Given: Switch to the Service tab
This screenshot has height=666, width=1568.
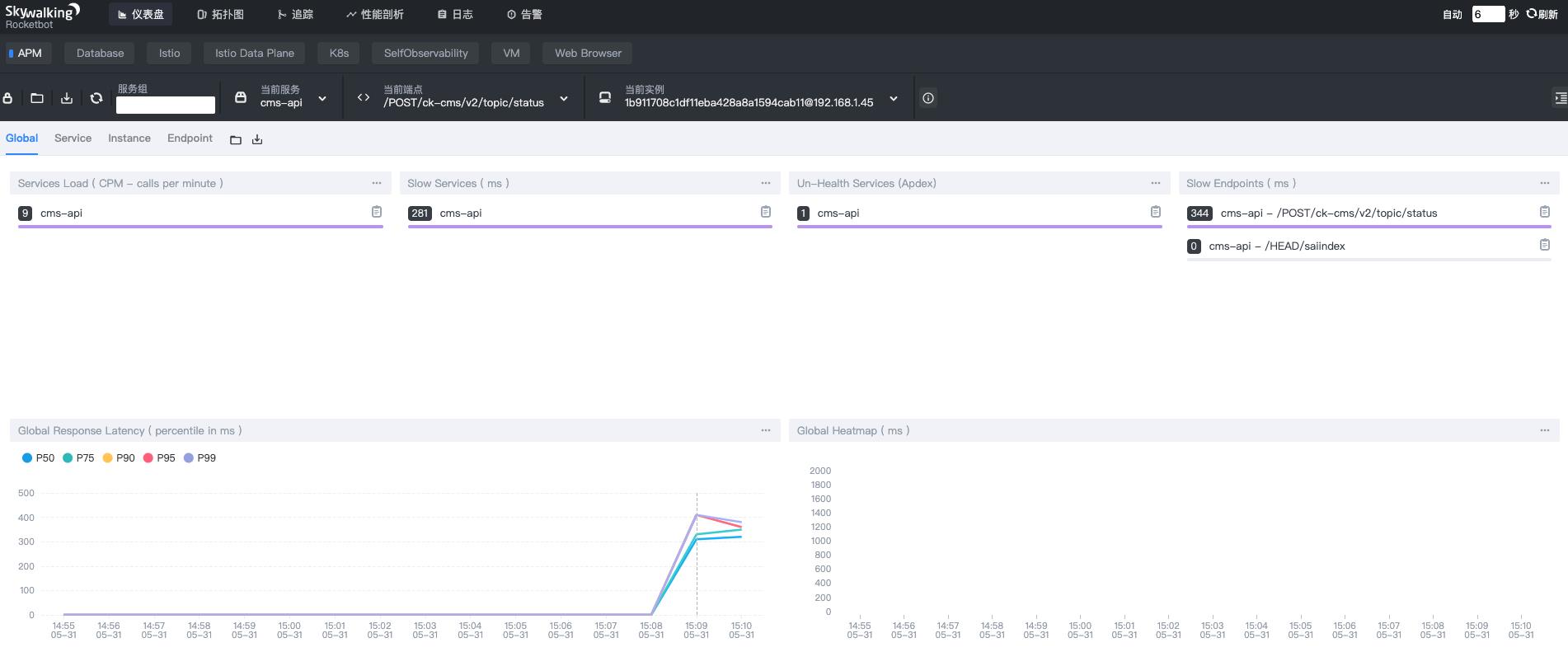Looking at the screenshot, I should coord(73,138).
